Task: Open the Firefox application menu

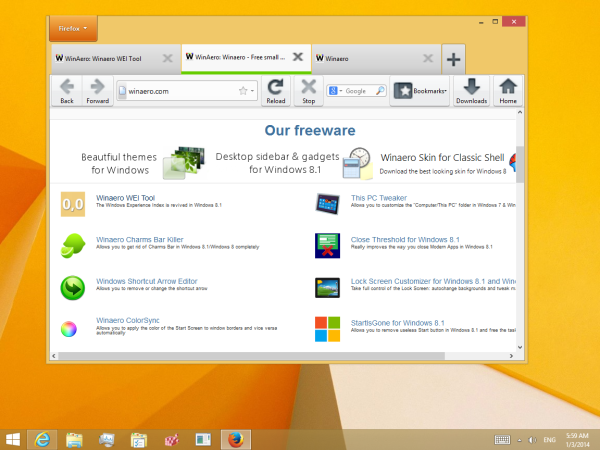Action: pyautogui.click(x=73, y=28)
